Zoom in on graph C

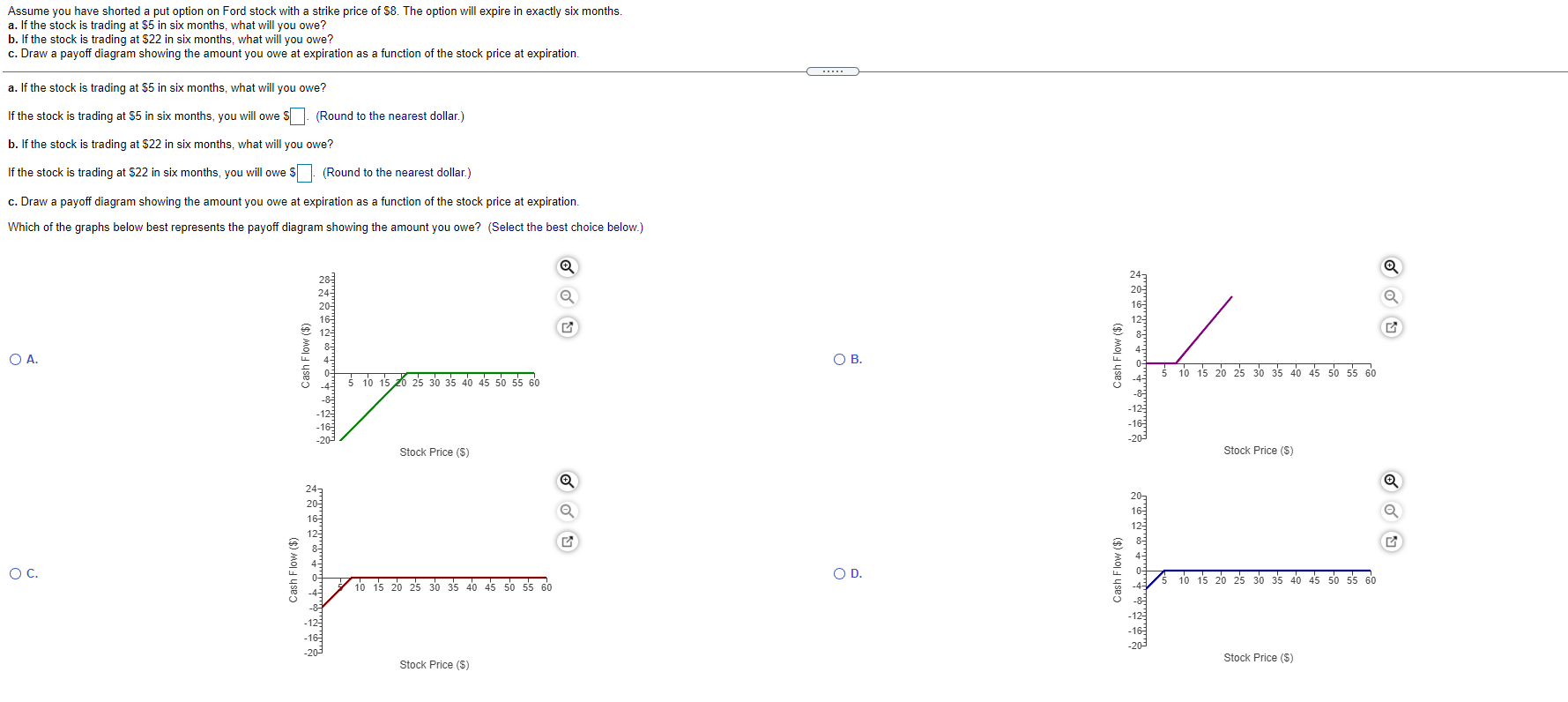568,481
